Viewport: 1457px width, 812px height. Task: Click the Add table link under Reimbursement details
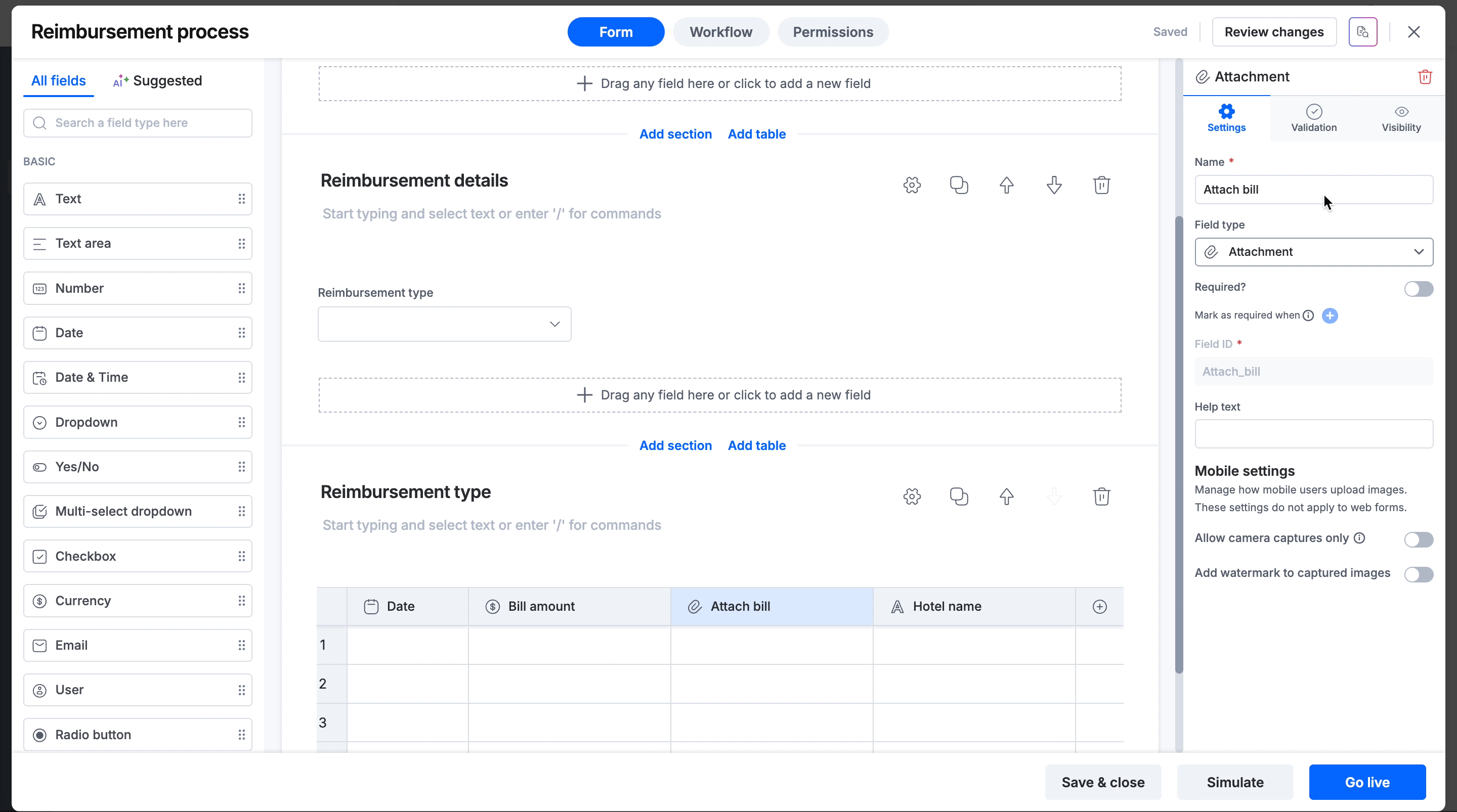click(756, 445)
